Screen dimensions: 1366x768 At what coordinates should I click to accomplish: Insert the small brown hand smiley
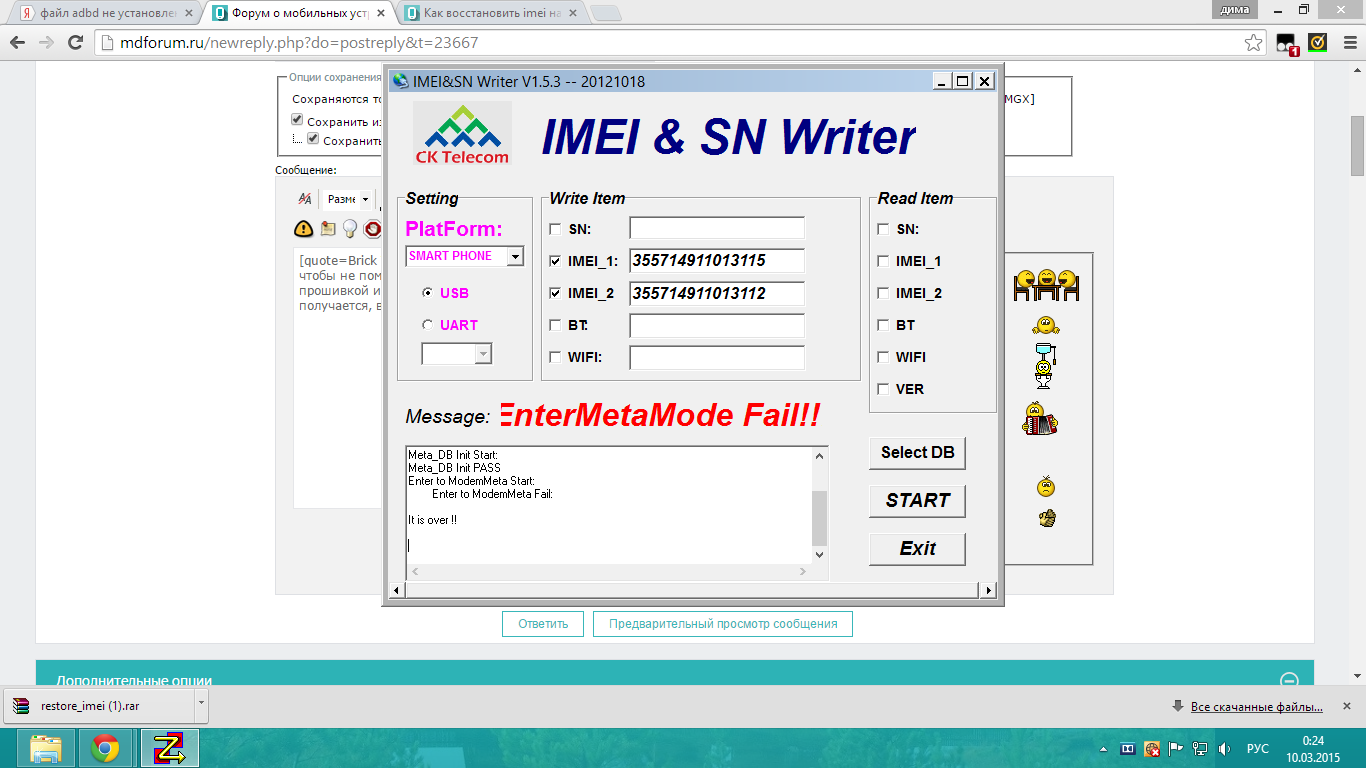pyautogui.click(x=1047, y=518)
